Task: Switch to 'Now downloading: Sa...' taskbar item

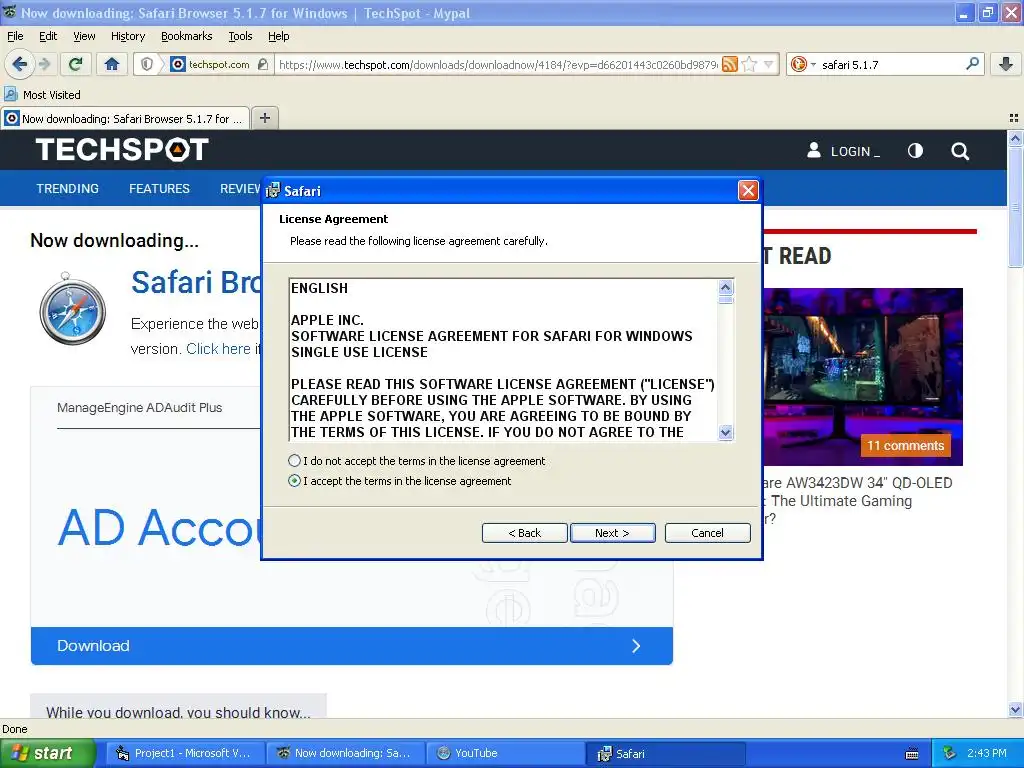Action: click(345, 753)
